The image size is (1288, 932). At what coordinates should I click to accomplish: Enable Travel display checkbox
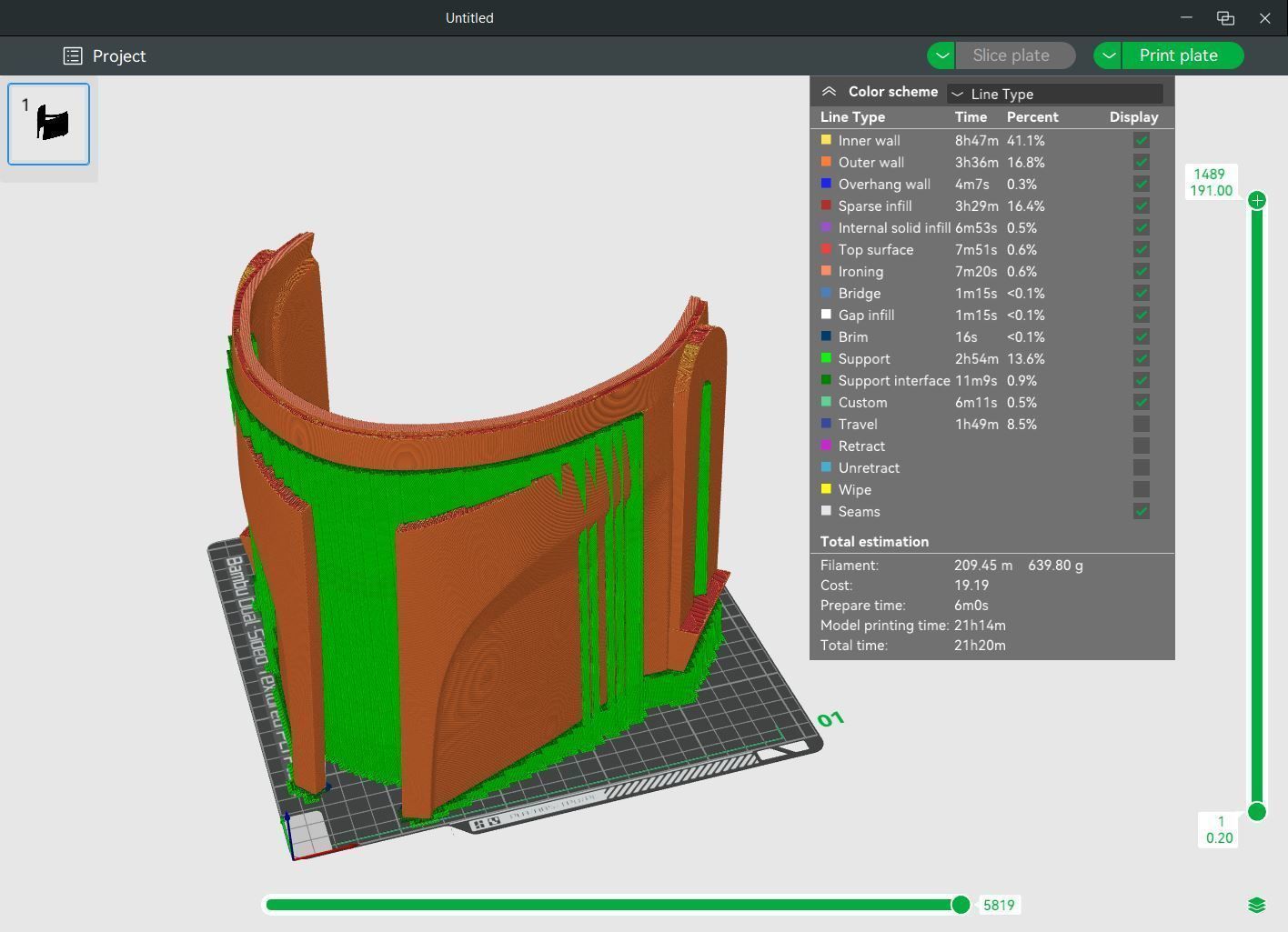point(1142,424)
